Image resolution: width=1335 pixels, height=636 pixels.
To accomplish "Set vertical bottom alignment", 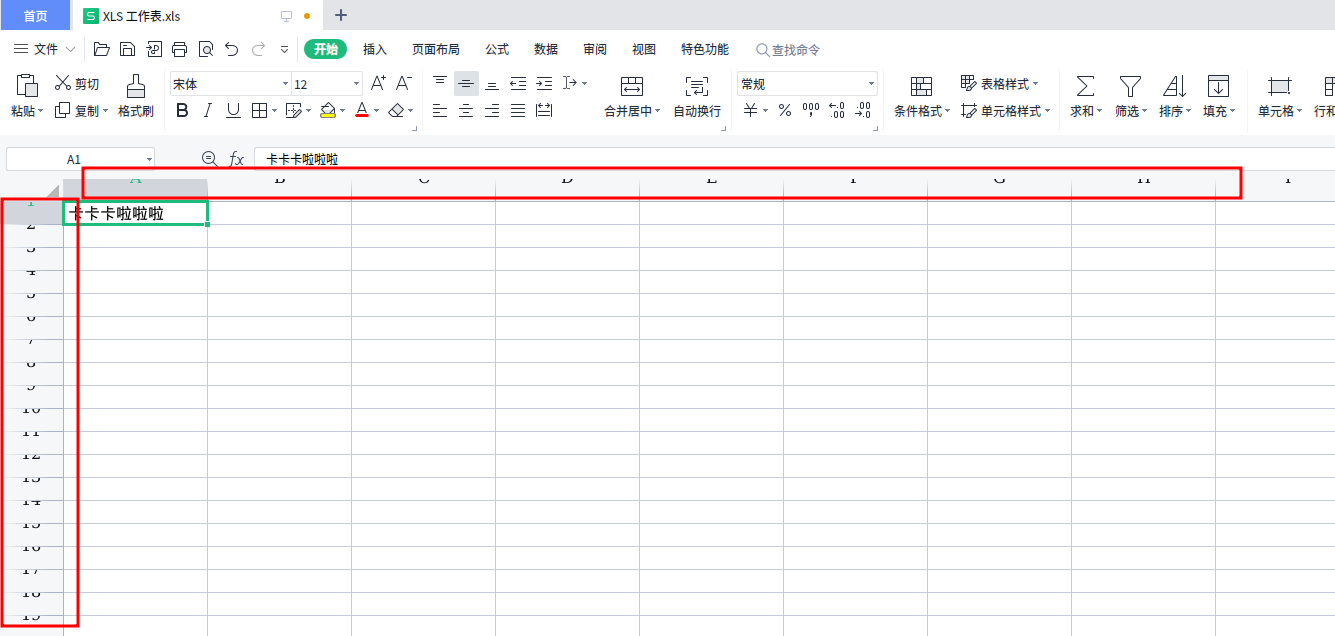I will pos(492,83).
